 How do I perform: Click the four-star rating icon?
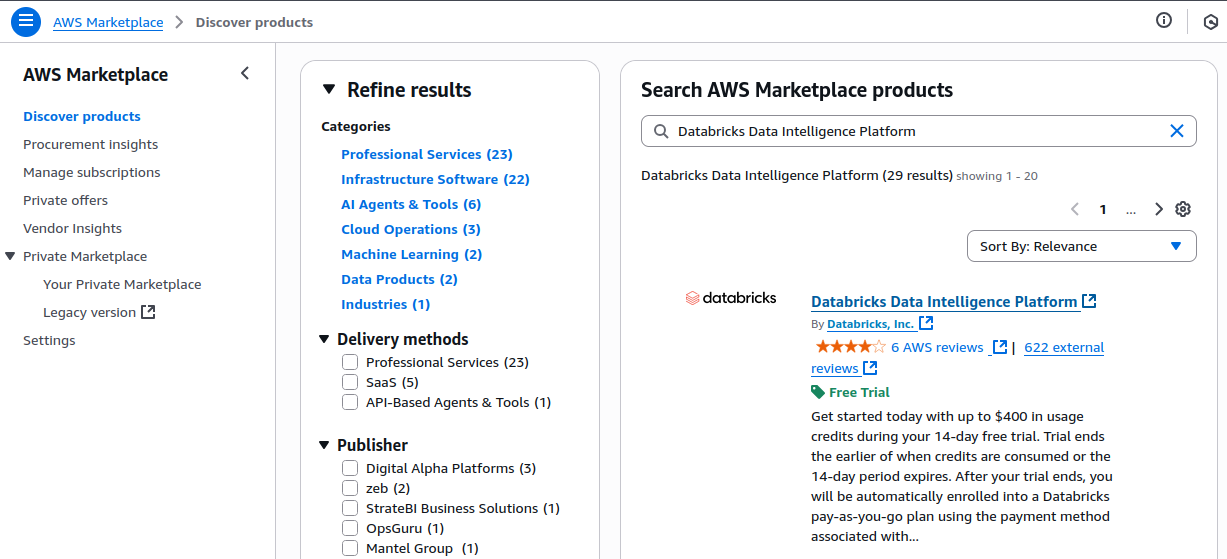coord(849,347)
